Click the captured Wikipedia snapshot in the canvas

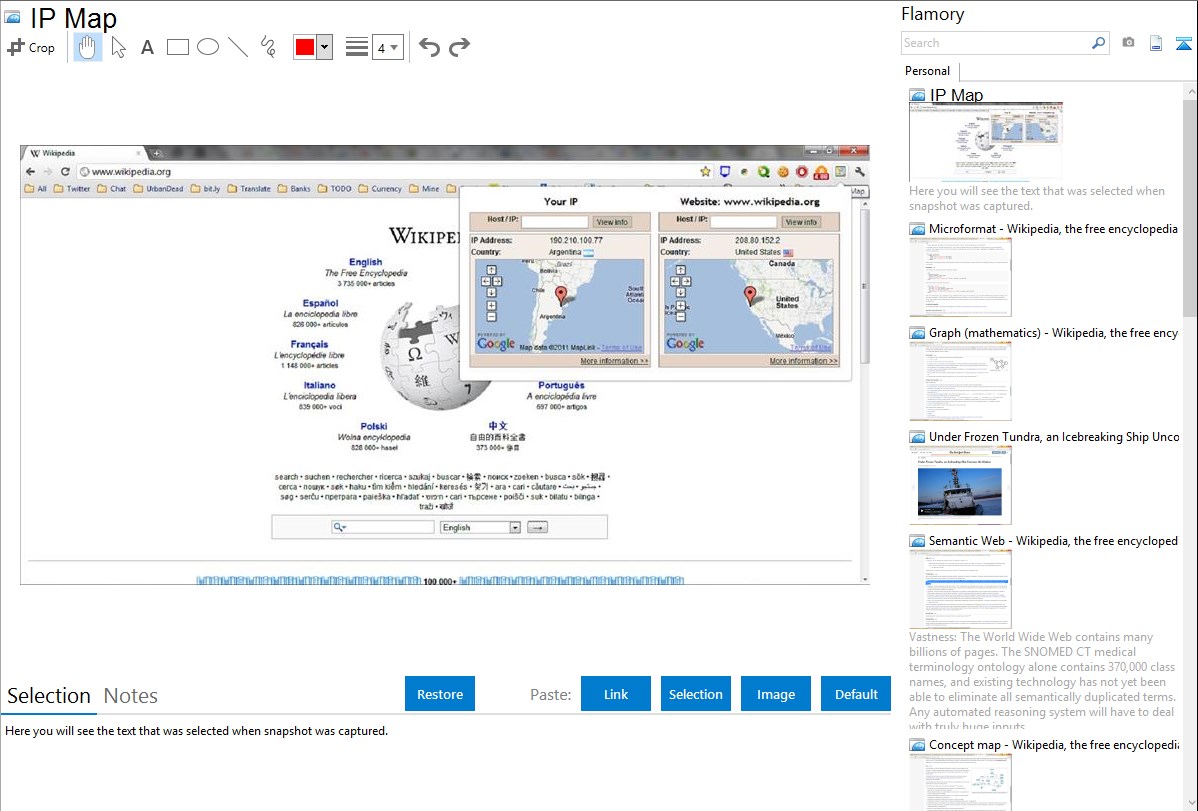pos(445,365)
